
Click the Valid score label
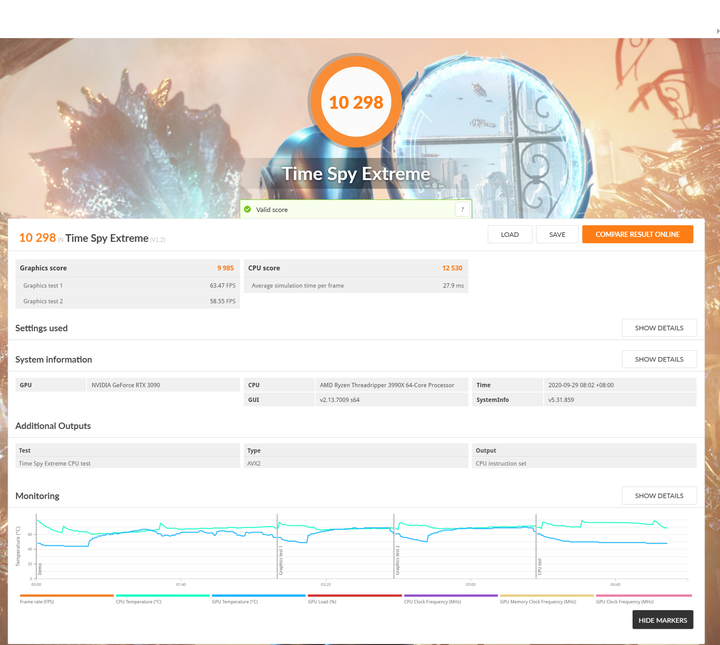tap(272, 210)
